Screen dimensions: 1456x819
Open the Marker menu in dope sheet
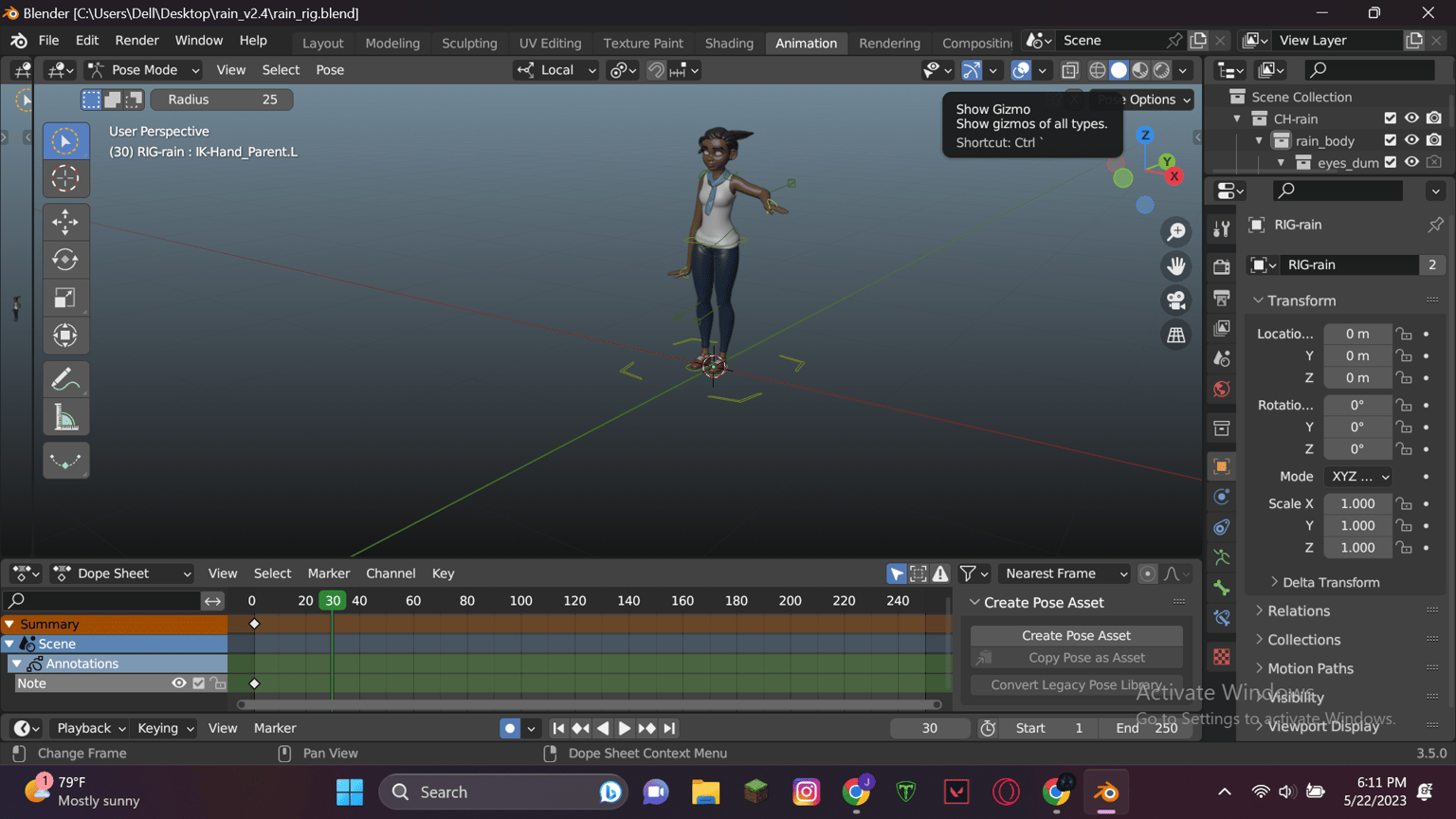click(x=329, y=573)
